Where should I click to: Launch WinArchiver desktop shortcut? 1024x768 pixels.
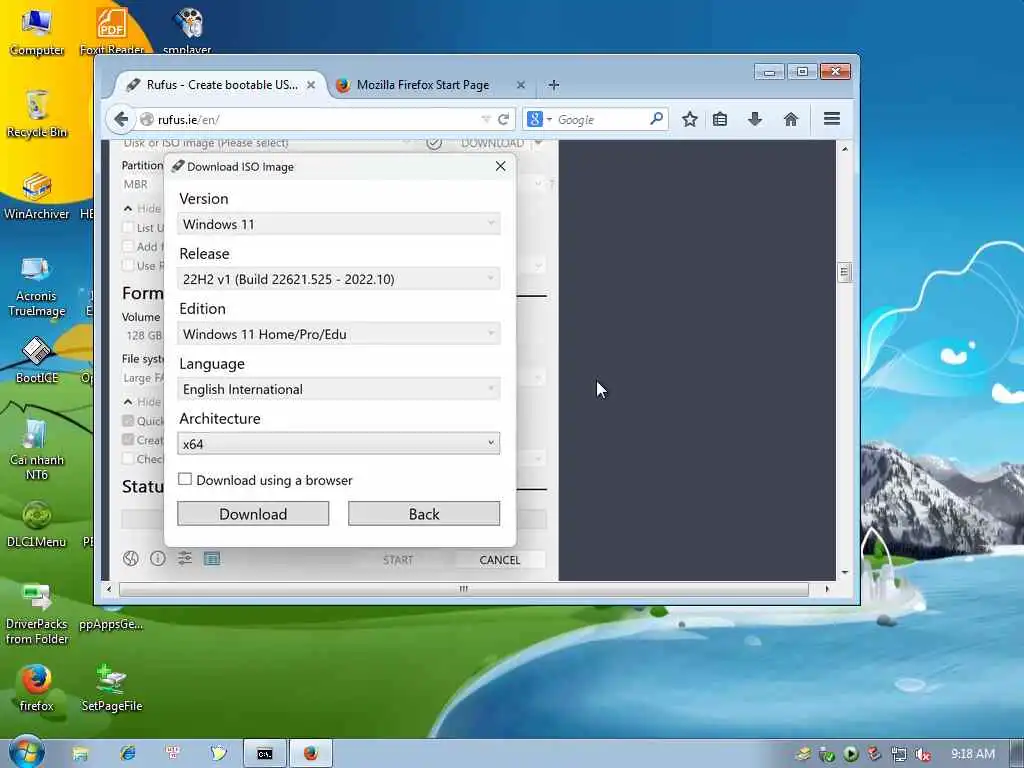pos(37,196)
